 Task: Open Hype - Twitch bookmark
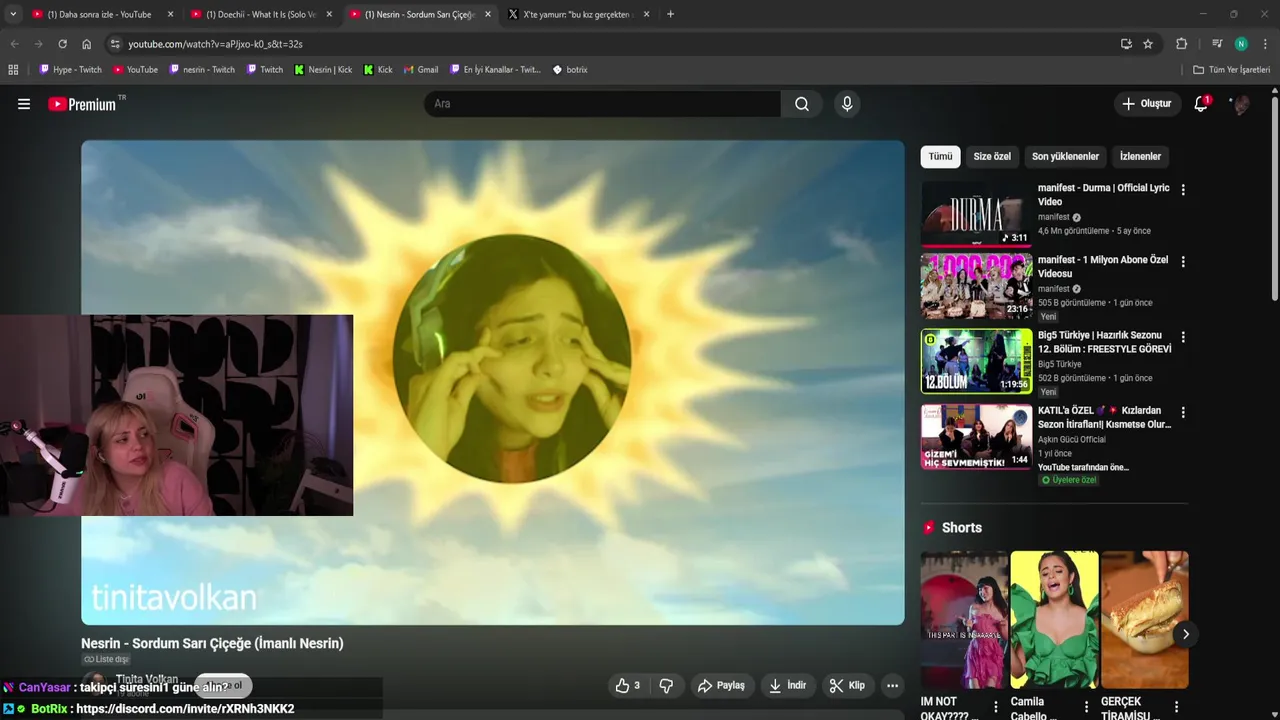point(70,70)
